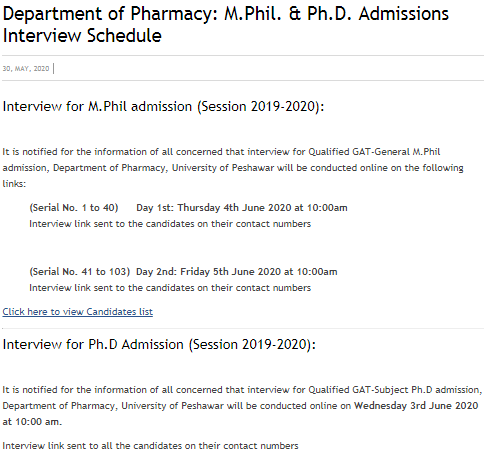Click the at 10:00 am. text in Ph.D paragraph

32,422
